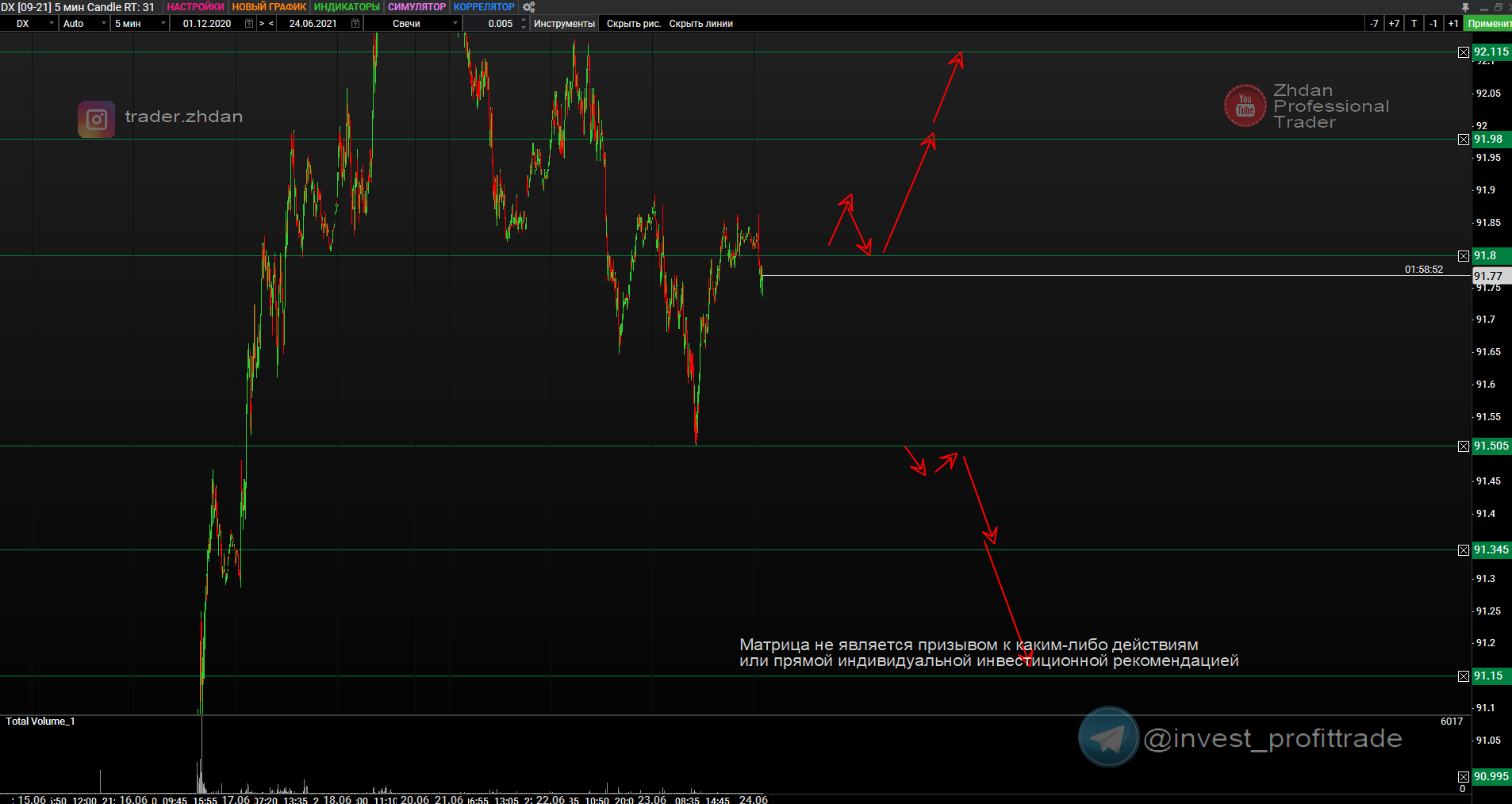Remove the 91.15 level line
This screenshot has width=1512, height=804.
pyautogui.click(x=1464, y=676)
